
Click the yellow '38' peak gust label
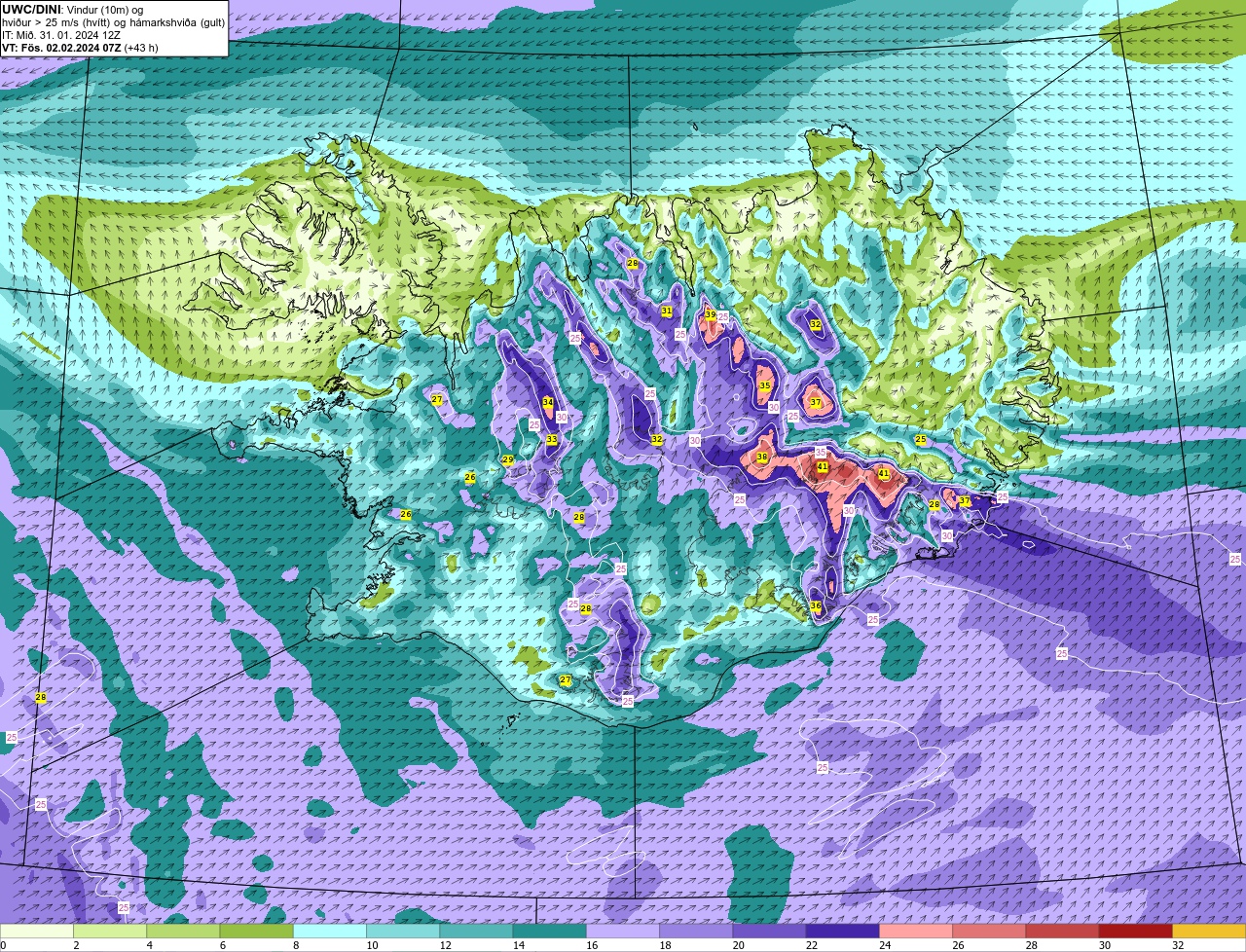tap(762, 457)
